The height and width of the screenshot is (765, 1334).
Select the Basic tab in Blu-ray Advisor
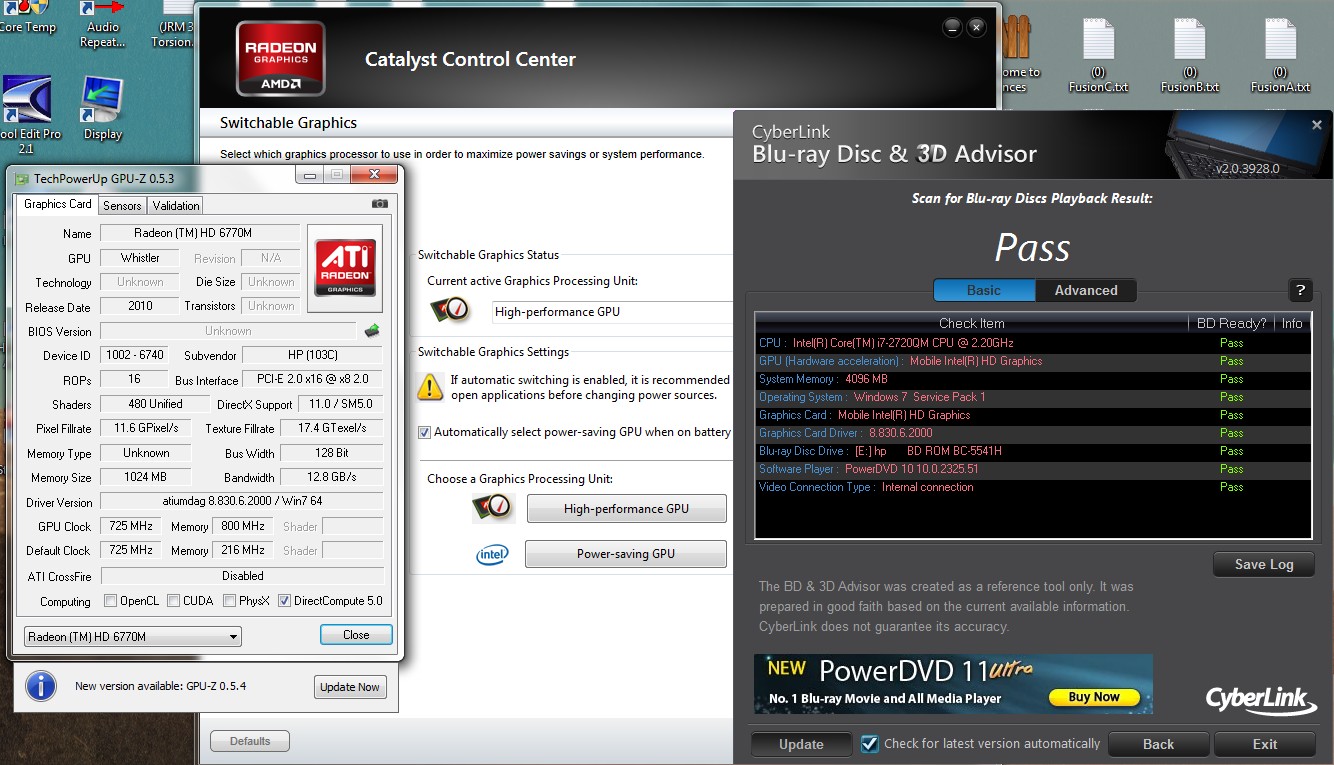[x=984, y=290]
